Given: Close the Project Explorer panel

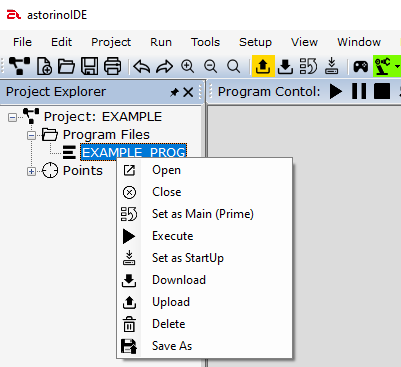Looking at the screenshot, I should pyautogui.click(x=188, y=92).
